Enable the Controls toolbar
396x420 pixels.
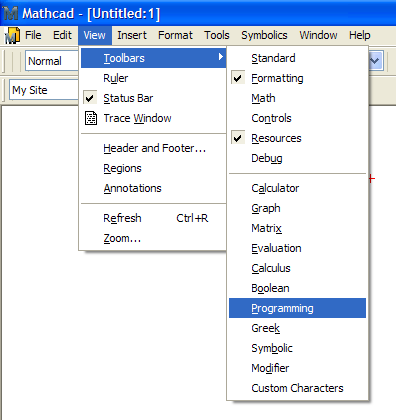point(297,118)
